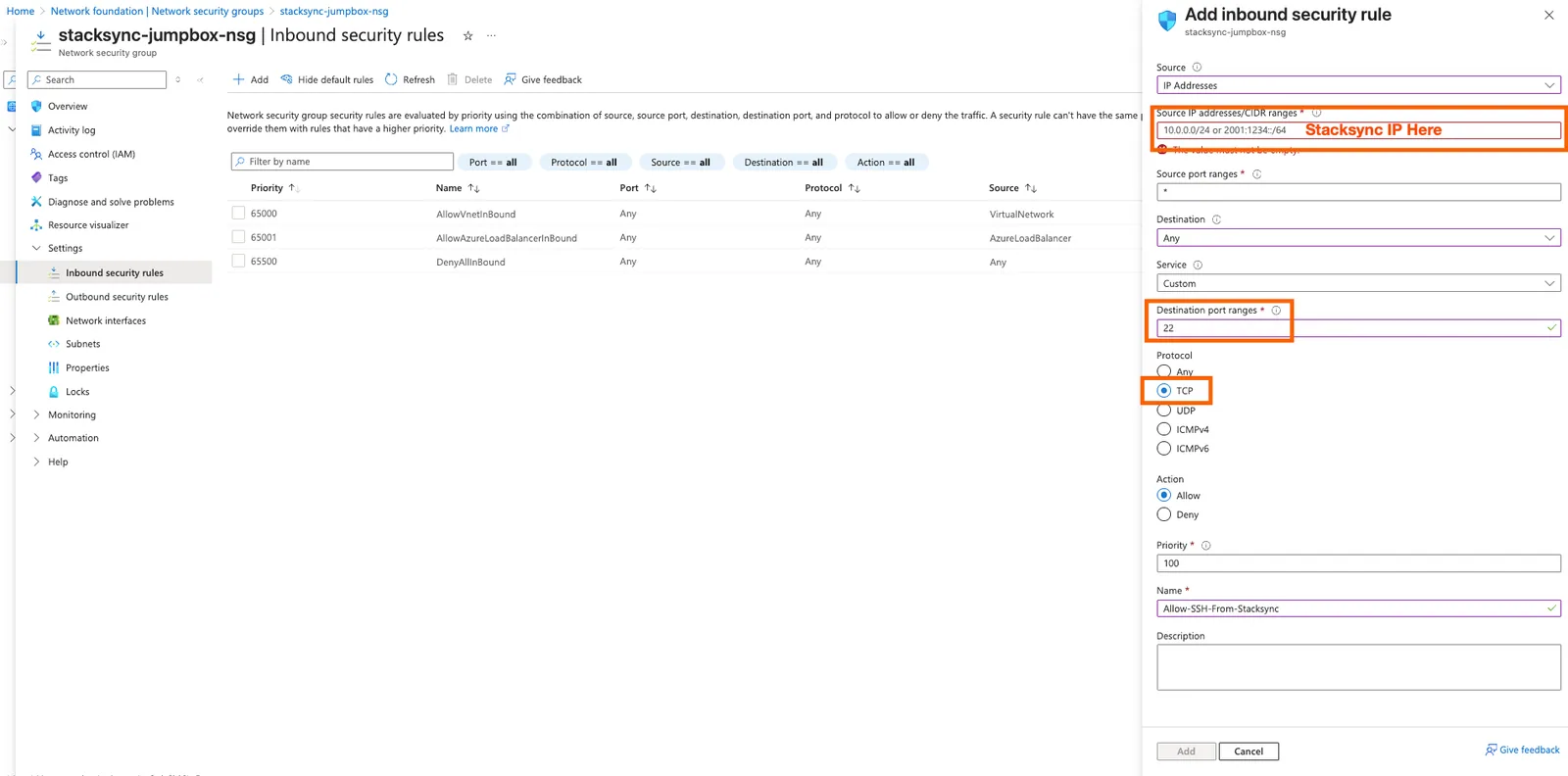Select the ICMPv4 protocol radio button
Screen dimensions: 1568x776
(1164, 429)
